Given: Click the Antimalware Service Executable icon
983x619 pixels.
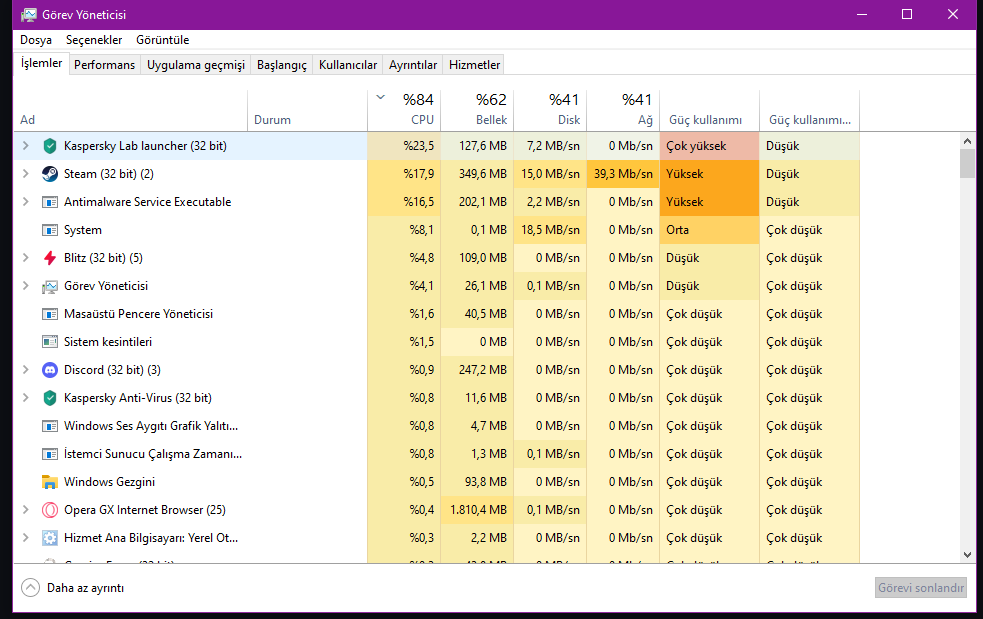Looking at the screenshot, I should (x=50, y=202).
